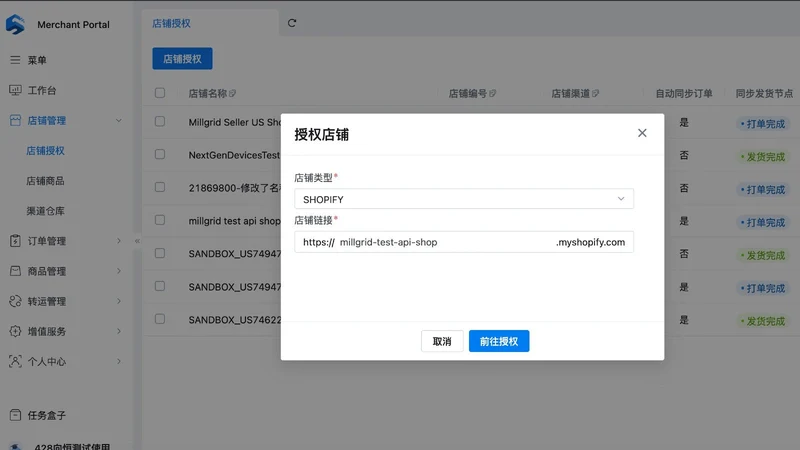Click the Merchant Portal logo icon

coord(15,24)
